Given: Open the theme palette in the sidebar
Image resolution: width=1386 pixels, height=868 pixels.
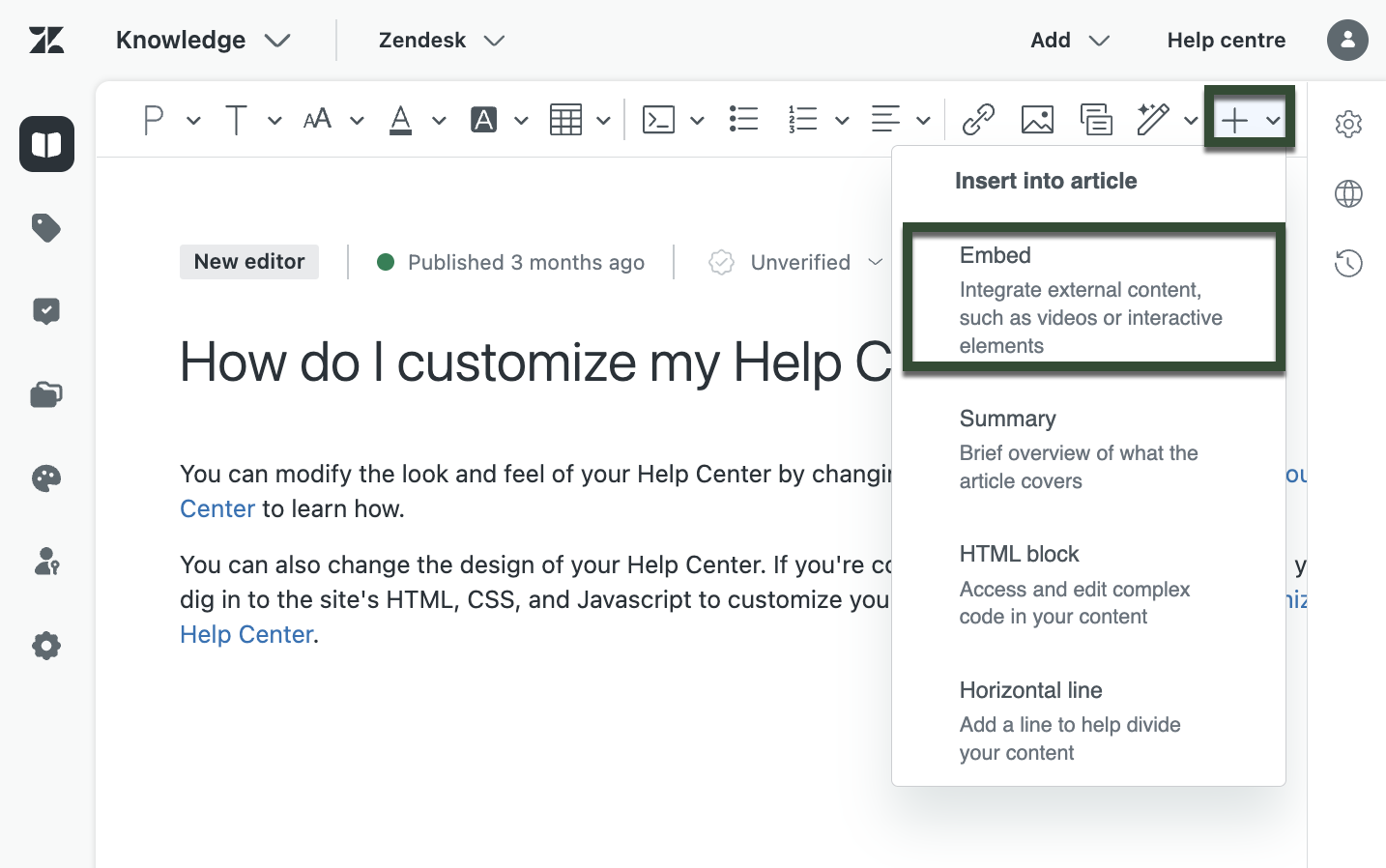Looking at the screenshot, I should coord(46,477).
